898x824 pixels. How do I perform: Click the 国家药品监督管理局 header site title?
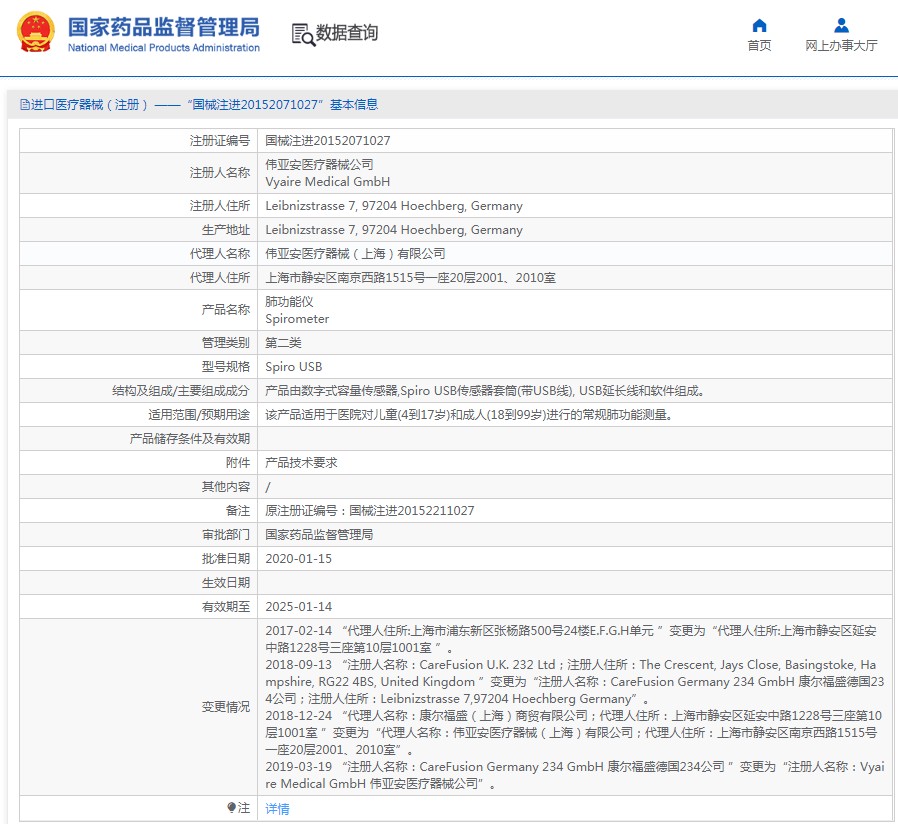164,27
